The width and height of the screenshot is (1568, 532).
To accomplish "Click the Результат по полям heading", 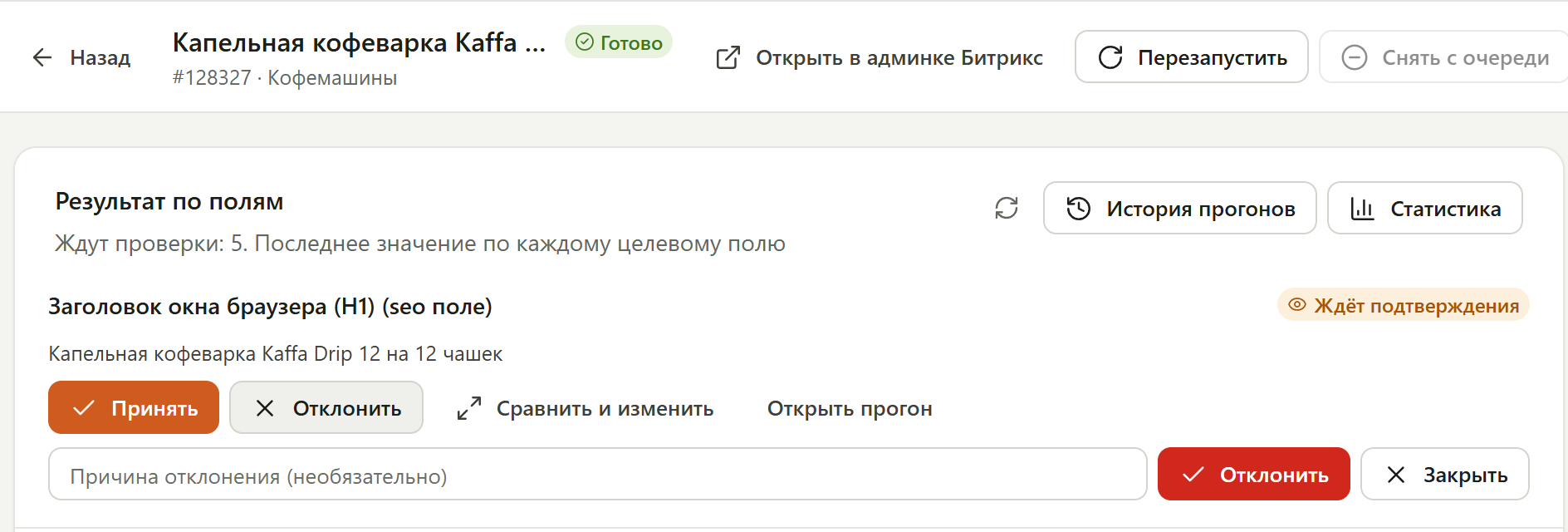I will click(169, 201).
